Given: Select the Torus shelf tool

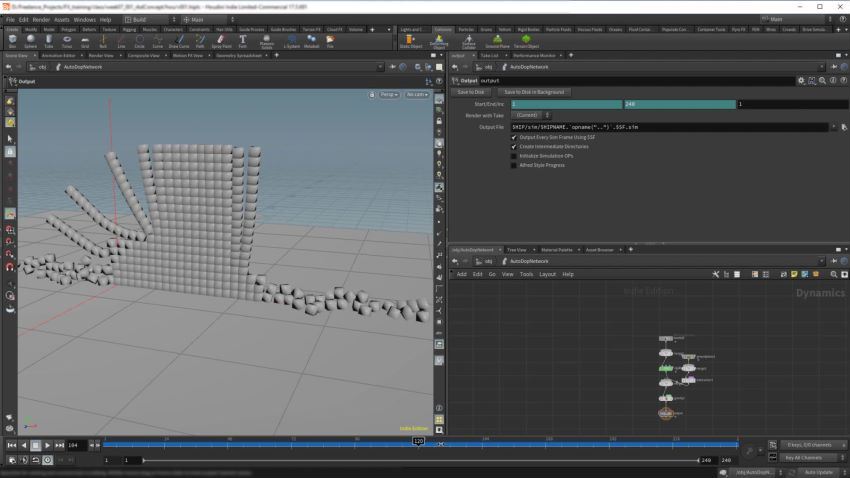Looking at the screenshot, I should [67, 41].
